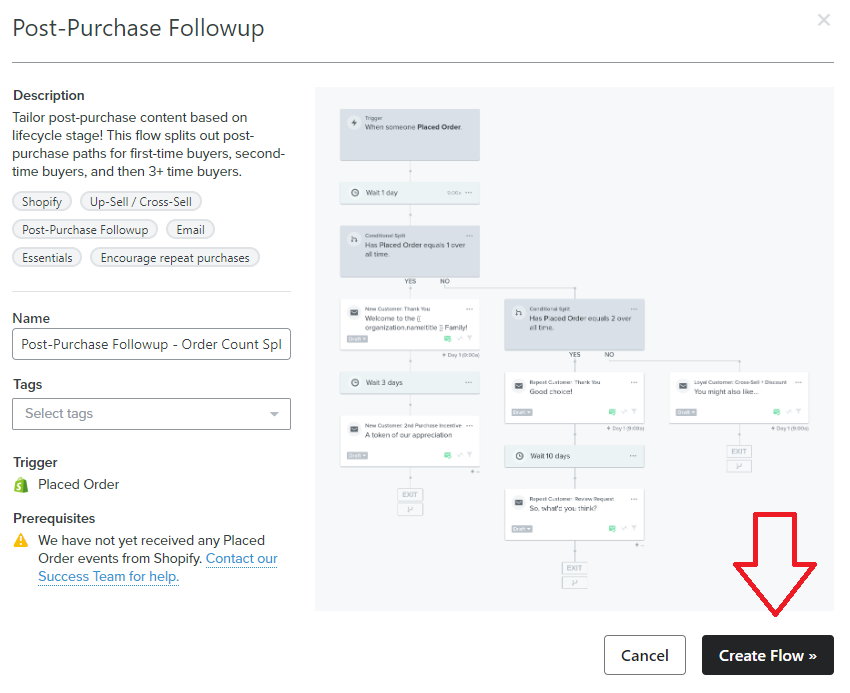The width and height of the screenshot is (850, 693).
Task: Click the When someone Placed Order trigger card
Action: [410, 134]
